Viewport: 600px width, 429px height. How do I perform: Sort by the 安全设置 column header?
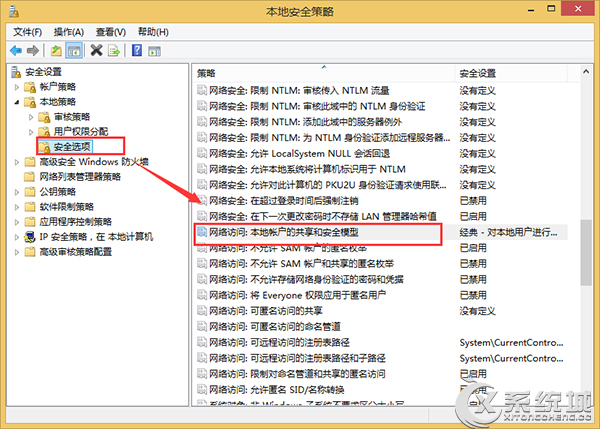[x=511, y=73]
